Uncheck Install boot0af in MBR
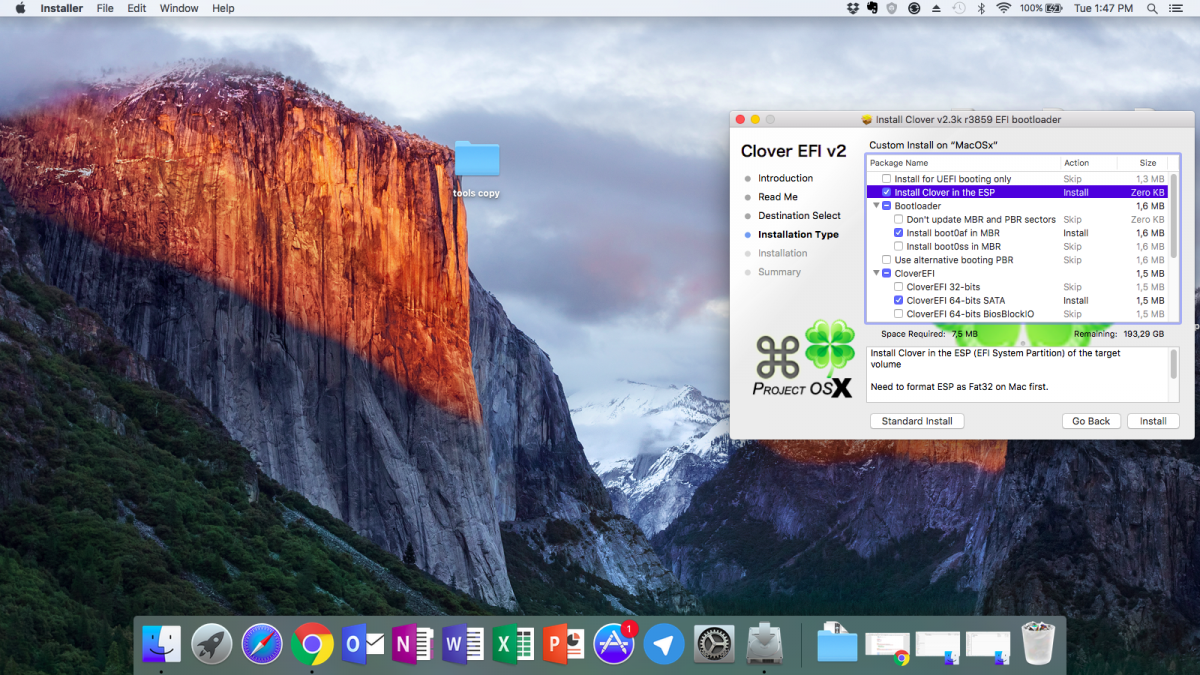 tap(898, 233)
